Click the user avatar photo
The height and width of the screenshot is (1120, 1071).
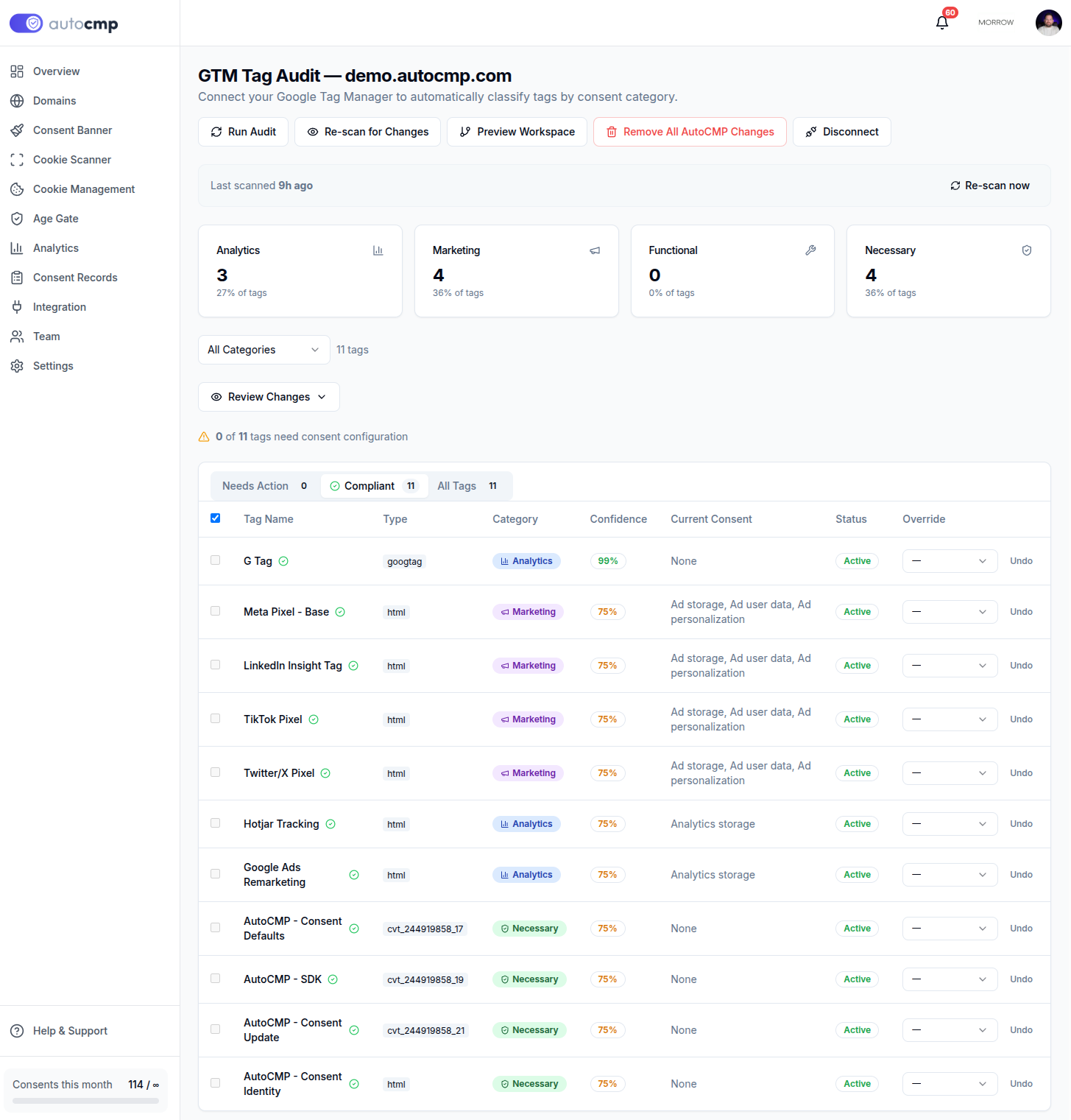[1048, 23]
